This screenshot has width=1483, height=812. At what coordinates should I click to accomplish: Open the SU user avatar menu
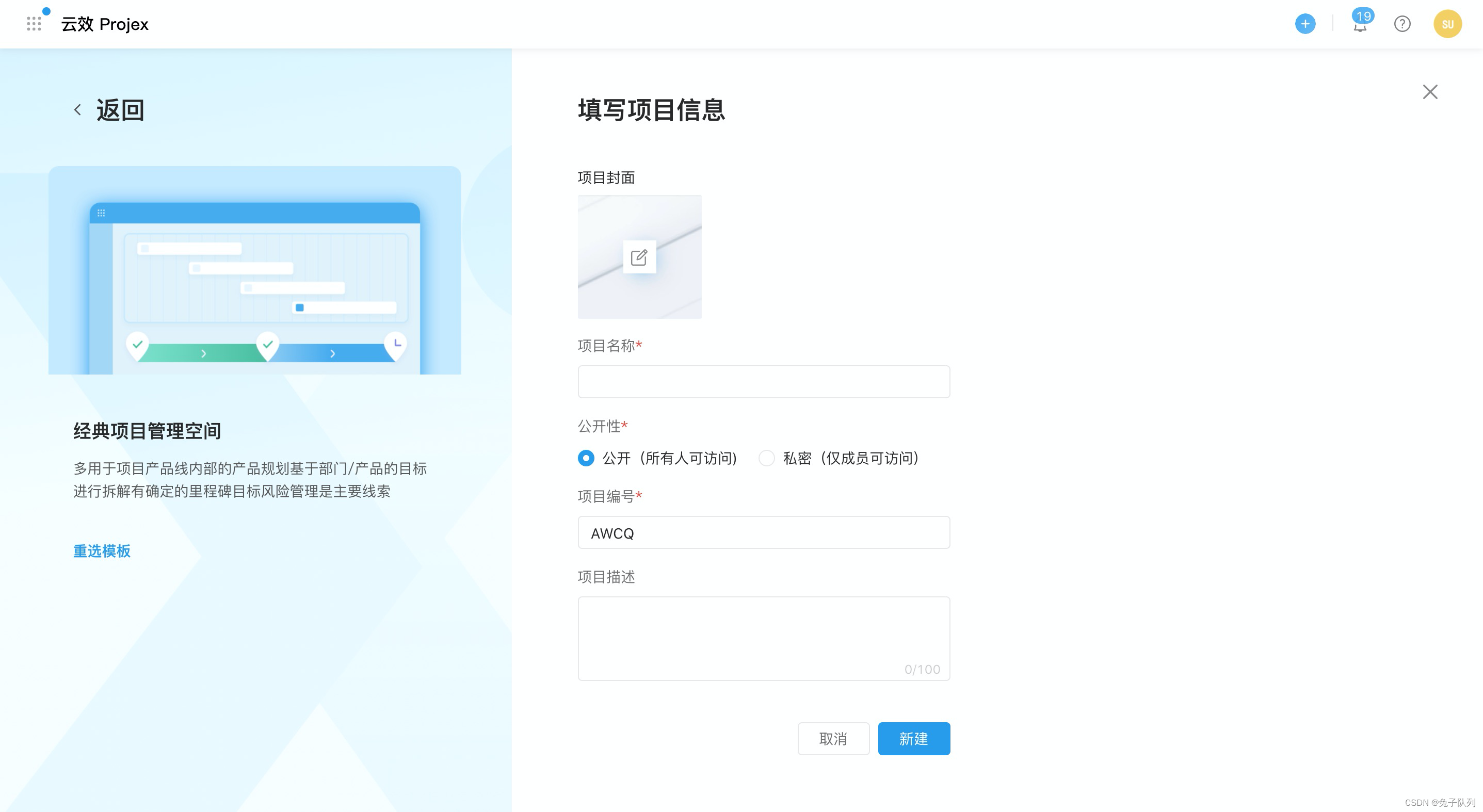click(x=1447, y=24)
